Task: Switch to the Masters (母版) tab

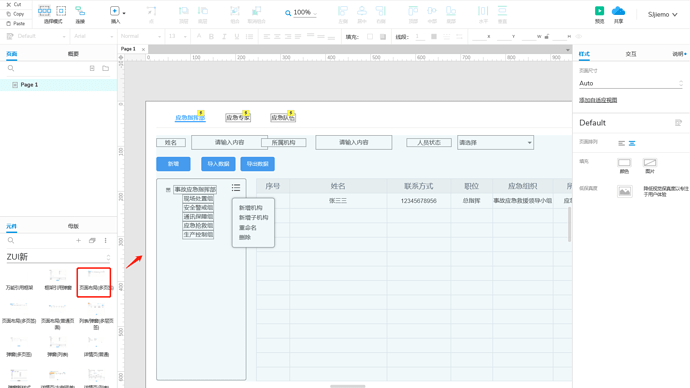Action: coord(73,226)
